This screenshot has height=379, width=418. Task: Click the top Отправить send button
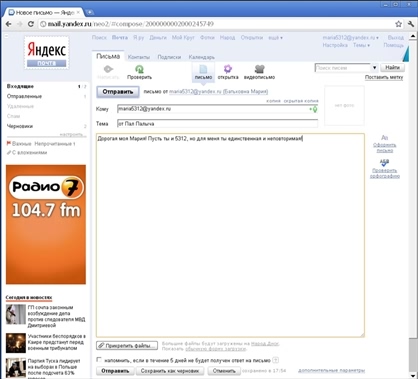click(x=118, y=92)
